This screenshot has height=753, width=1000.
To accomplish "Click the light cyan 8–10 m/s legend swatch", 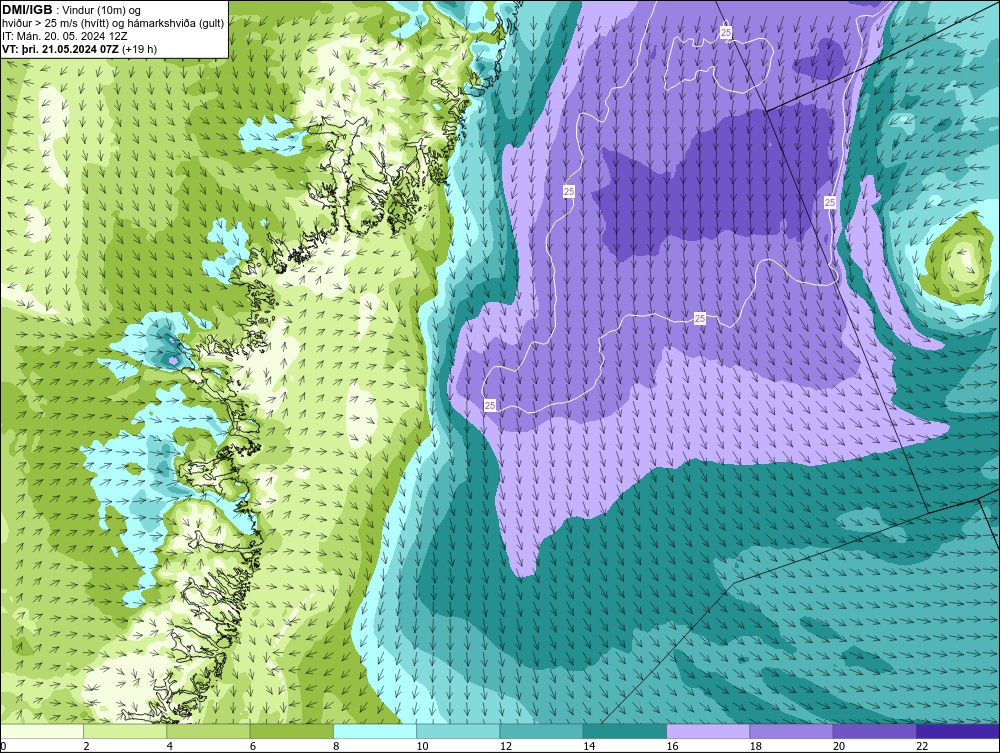I will pyautogui.click(x=375, y=731).
